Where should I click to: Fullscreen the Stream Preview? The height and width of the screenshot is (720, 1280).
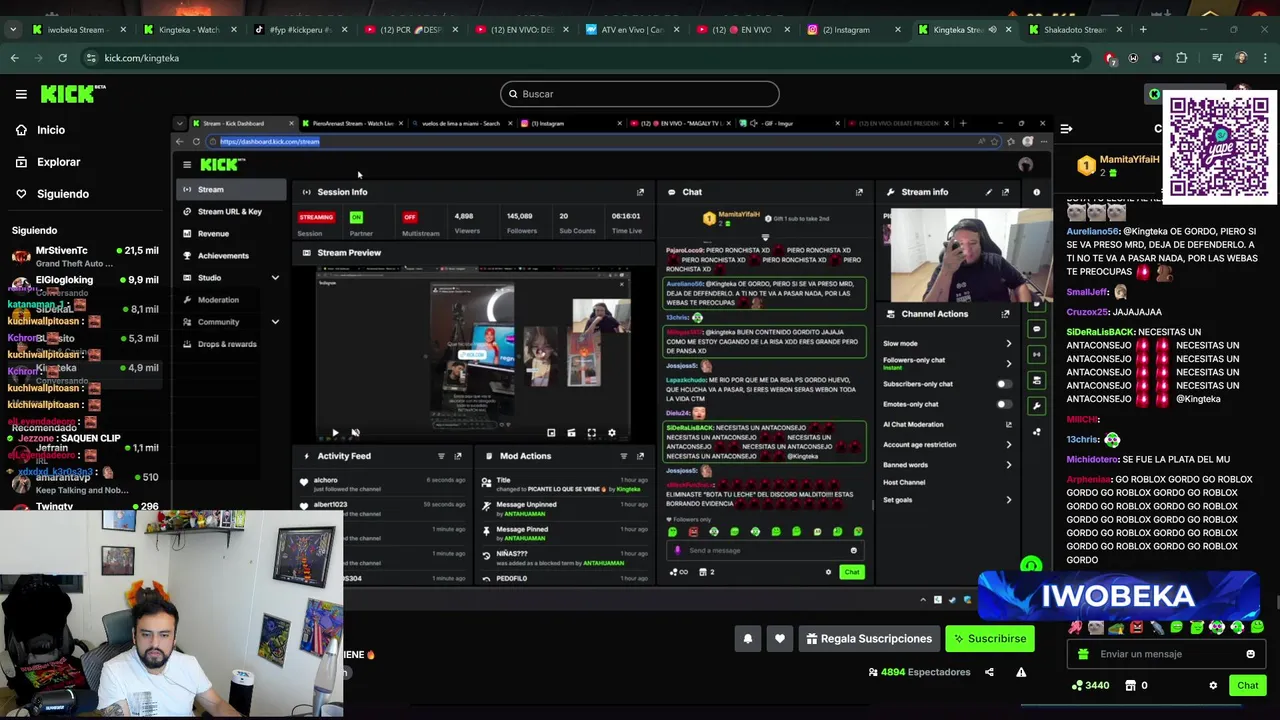(592, 432)
